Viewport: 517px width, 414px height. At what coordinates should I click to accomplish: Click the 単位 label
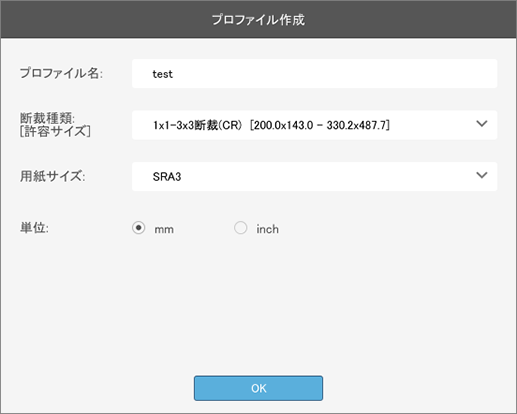(x=34, y=228)
